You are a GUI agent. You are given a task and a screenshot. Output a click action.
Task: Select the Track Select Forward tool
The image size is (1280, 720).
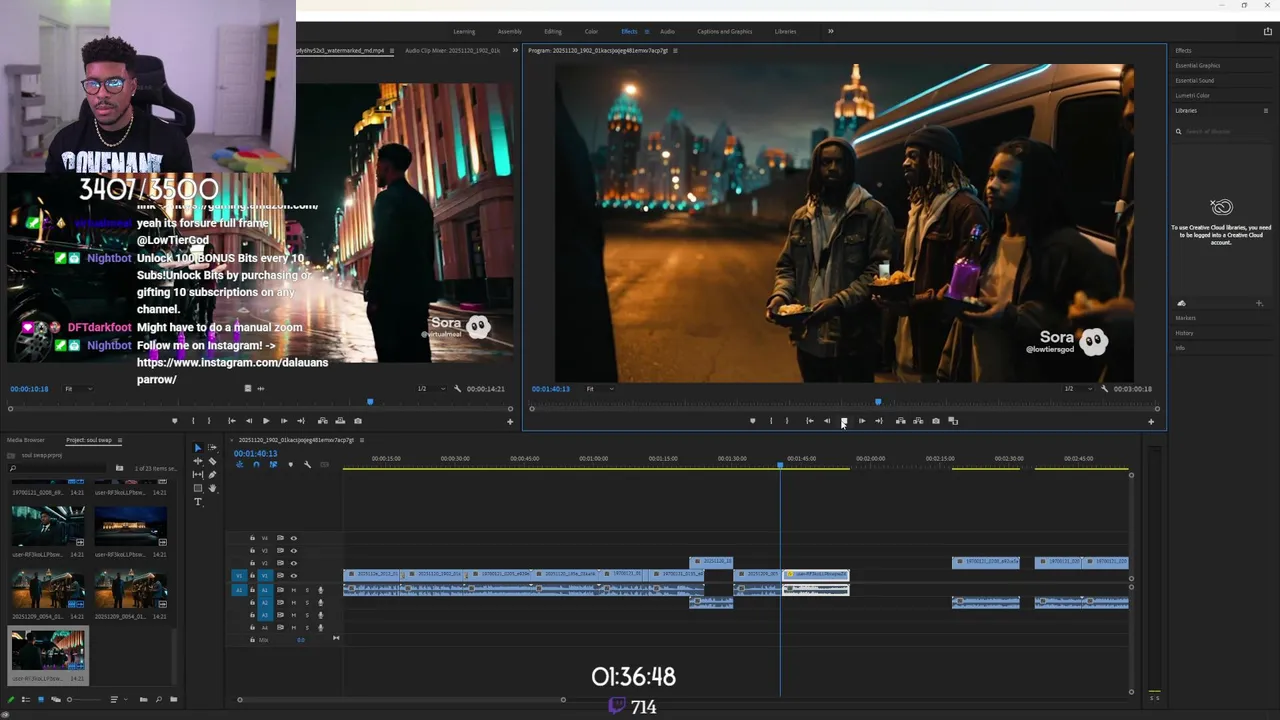click(212, 448)
